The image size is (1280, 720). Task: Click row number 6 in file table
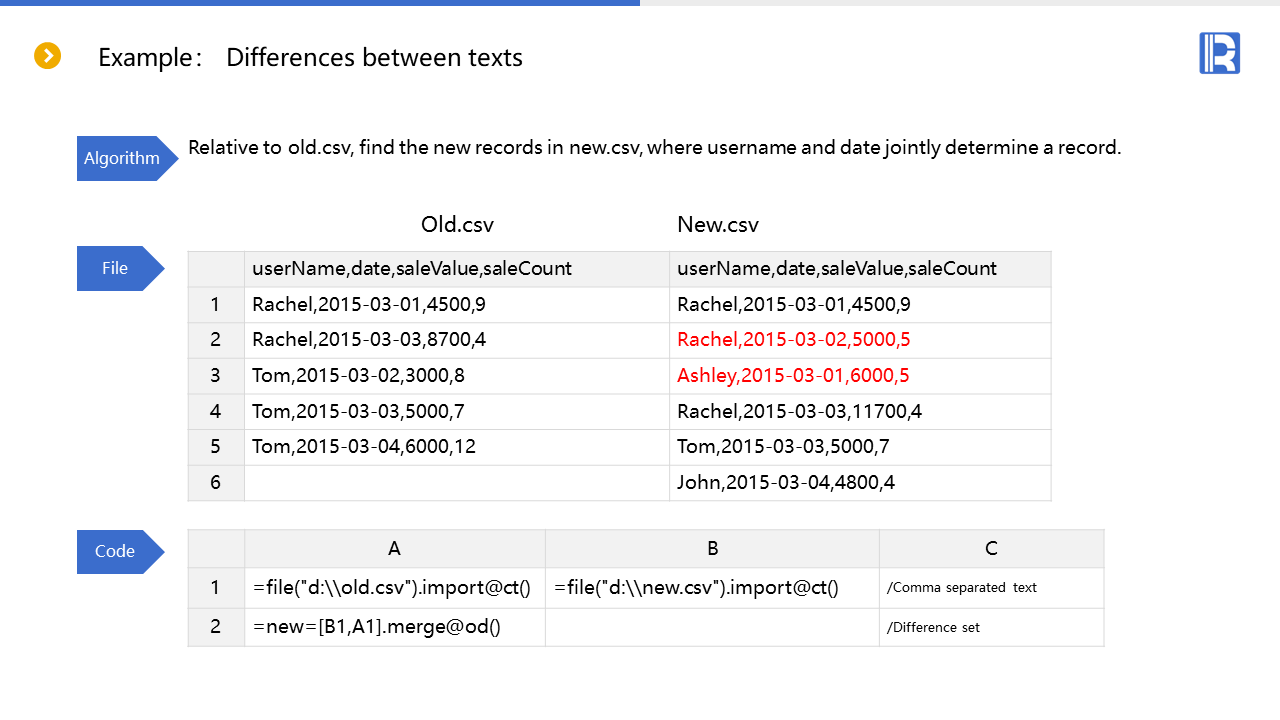coord(215,483)
